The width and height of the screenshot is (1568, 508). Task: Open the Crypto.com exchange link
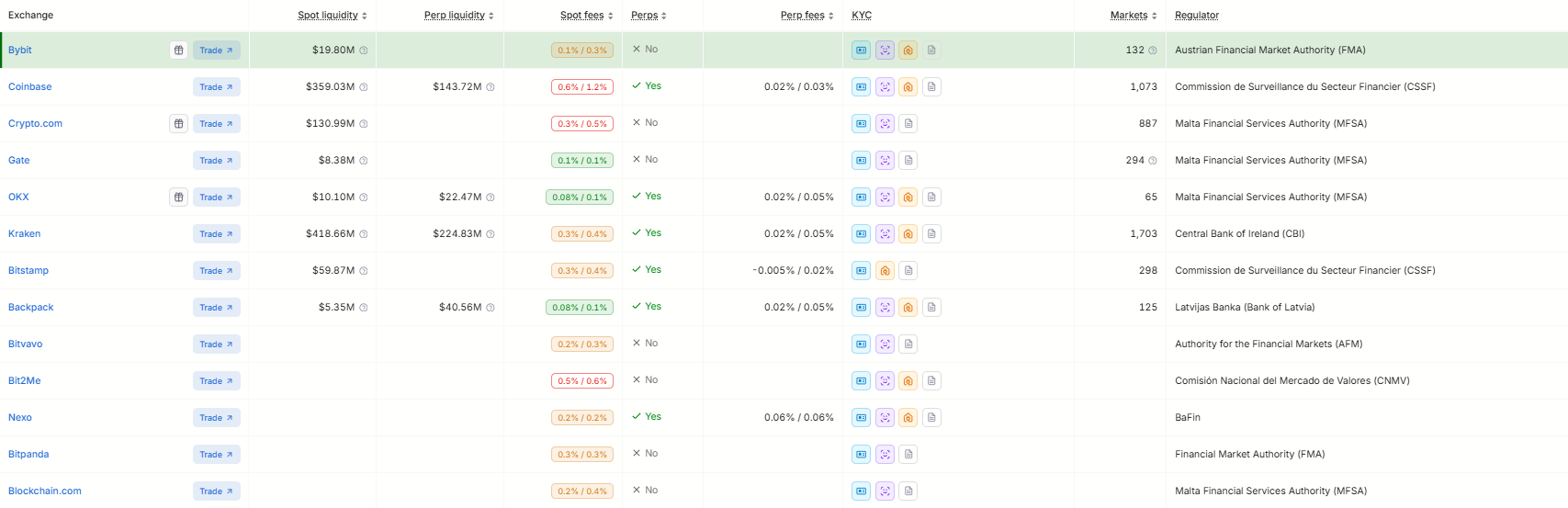[x=35, y=123]
